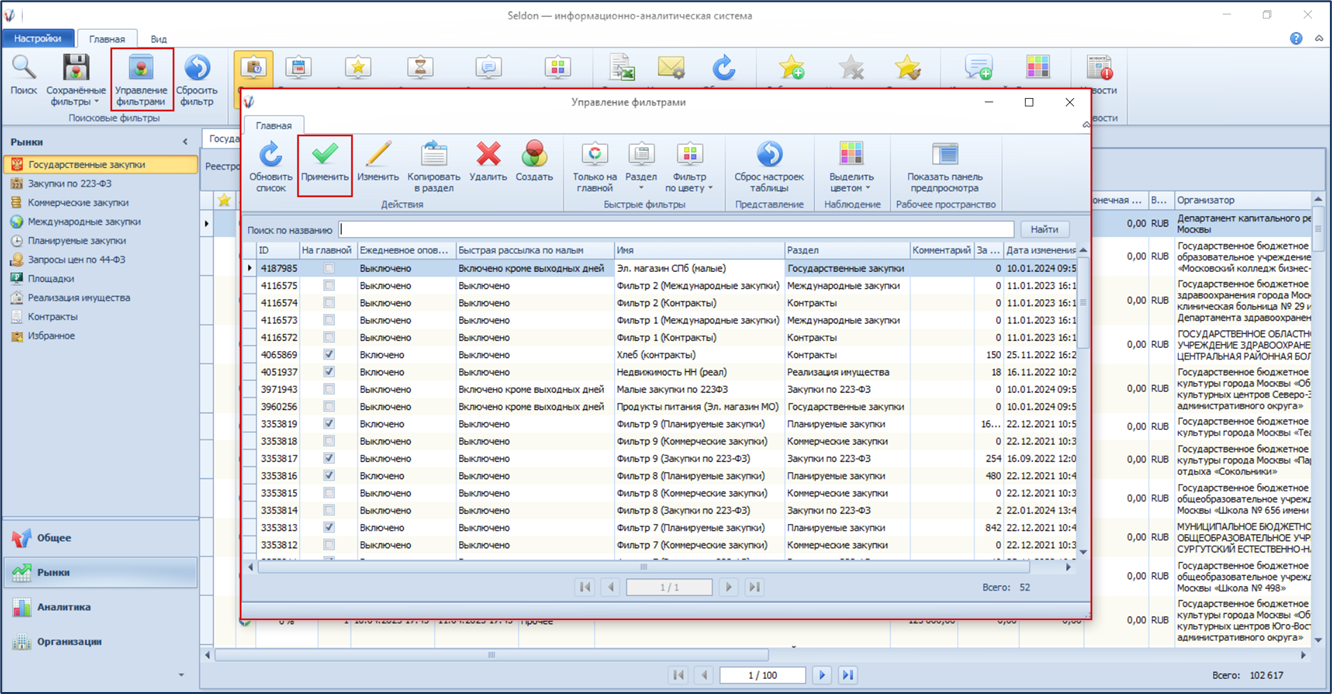Image resolution: width=1332 pixels, height=694 pixels.
Task: Toggle На главной checkbox for ID 4187985
Action: click(329, 268)
